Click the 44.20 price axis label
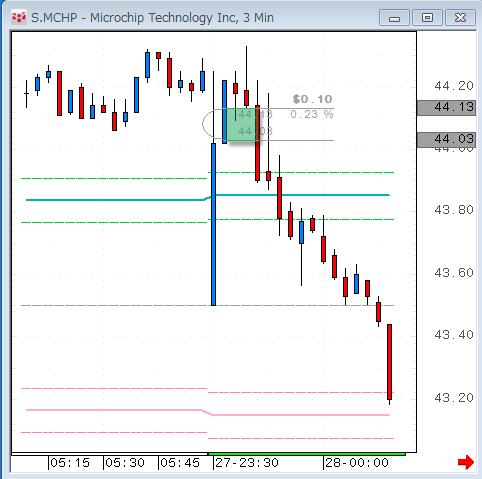Viewport: 482px width, 479px height. click(x=454, y=86)
